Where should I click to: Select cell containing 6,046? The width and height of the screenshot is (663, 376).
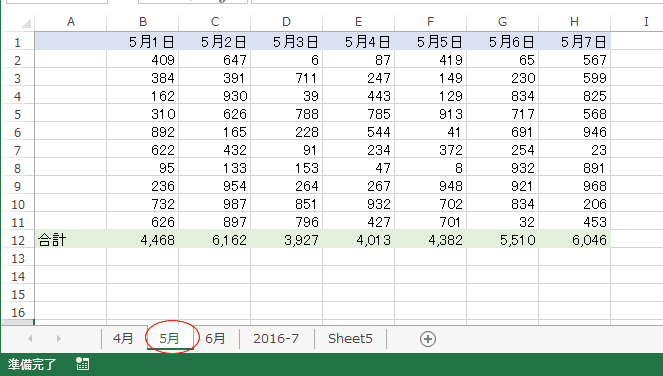pyautogui.click(x=574, y=240)
